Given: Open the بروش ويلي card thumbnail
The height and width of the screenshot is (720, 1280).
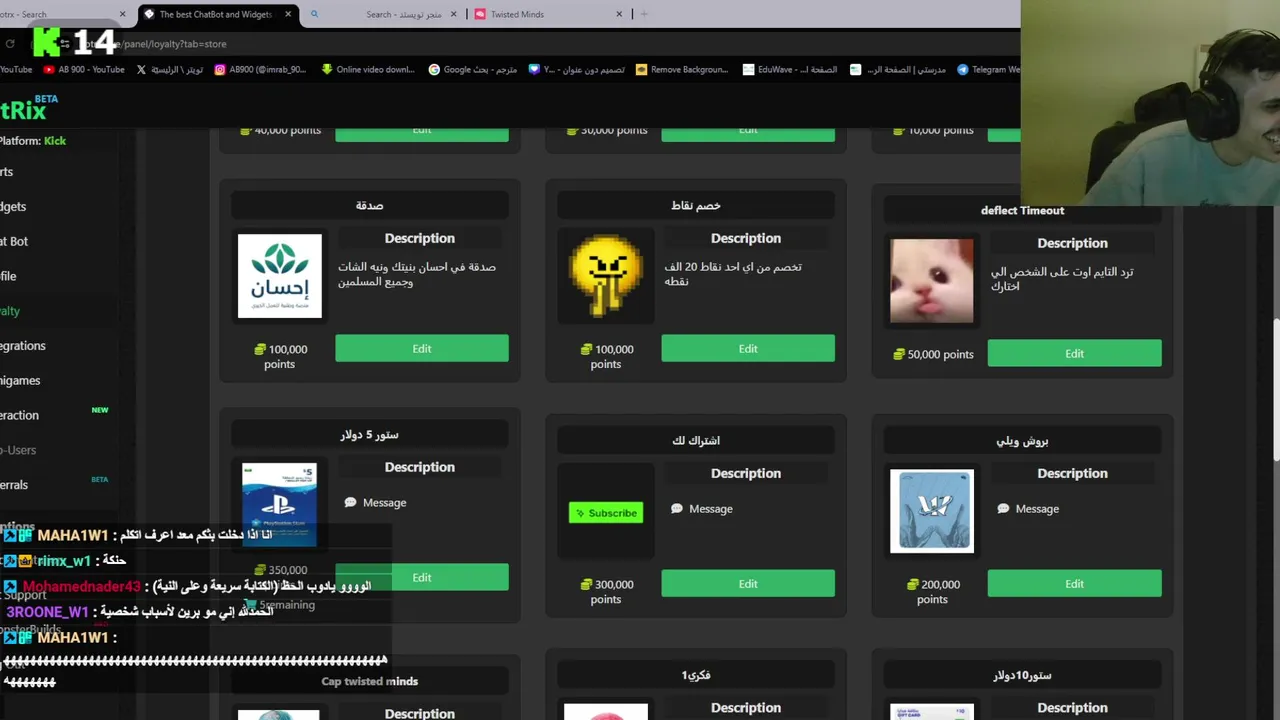Looking at the screenshot, I should click(932, 511).
